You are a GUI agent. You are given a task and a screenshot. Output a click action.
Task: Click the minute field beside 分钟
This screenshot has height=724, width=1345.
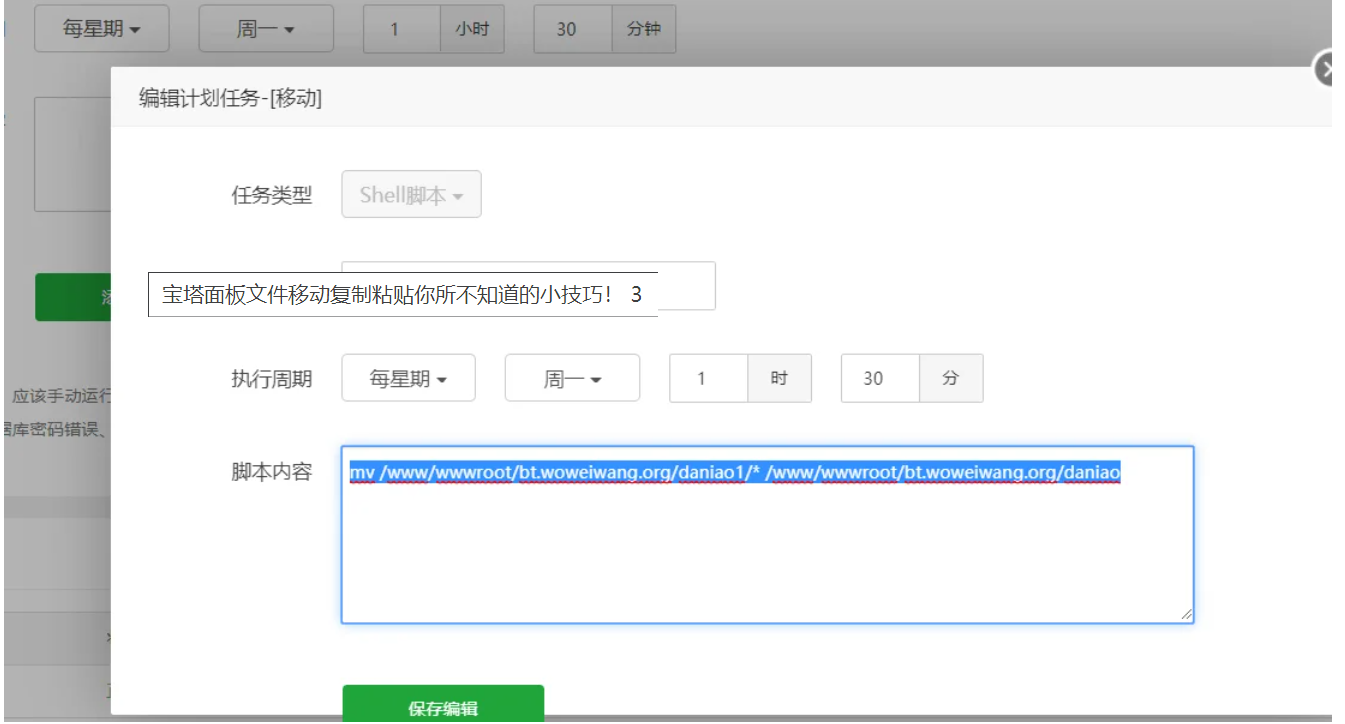click(572, 29)
